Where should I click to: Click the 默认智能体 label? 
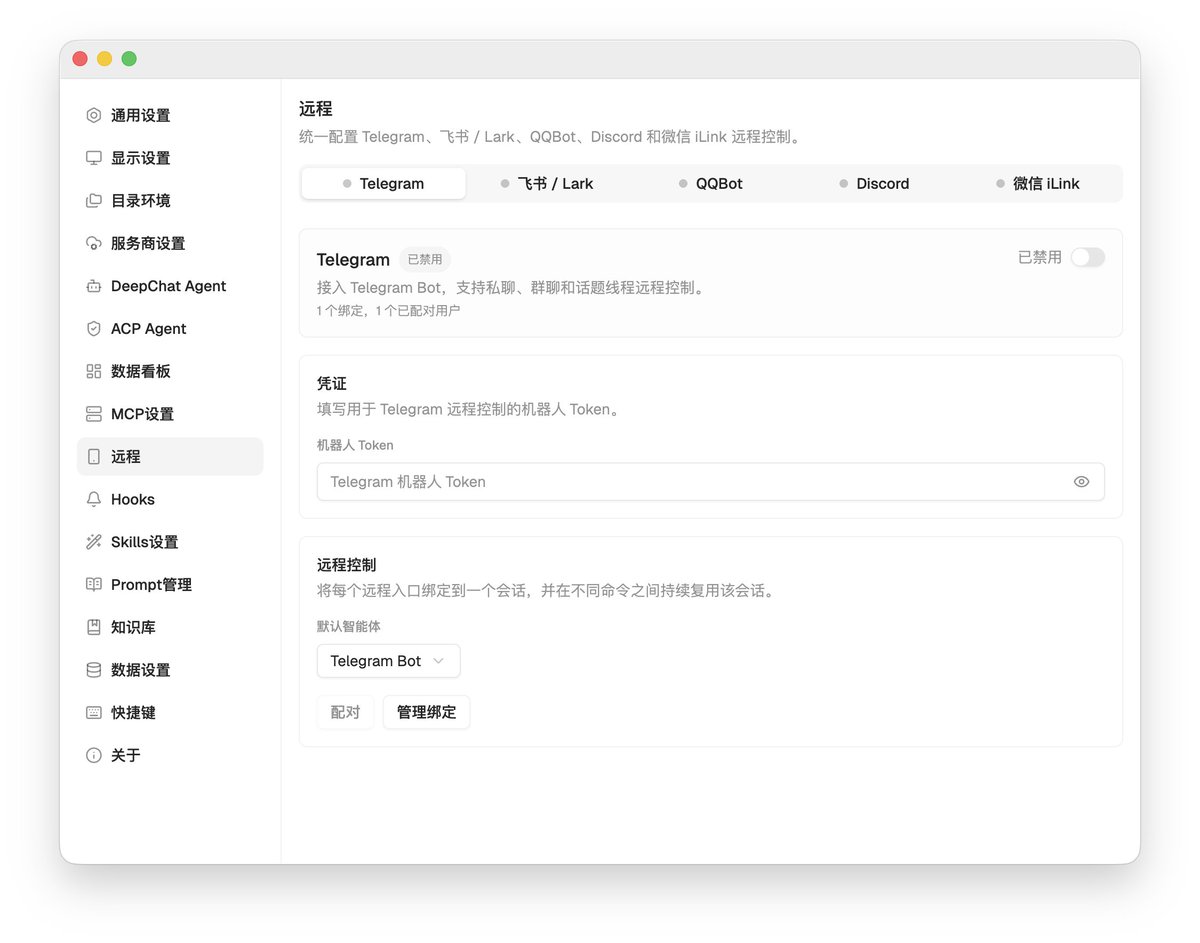pyautogui.click(x=349, y=626)
